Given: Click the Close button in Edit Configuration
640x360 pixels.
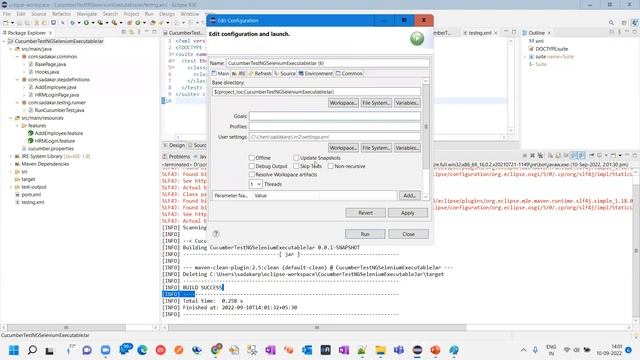Looking at the screenshot, I should (x=408, y=234).
